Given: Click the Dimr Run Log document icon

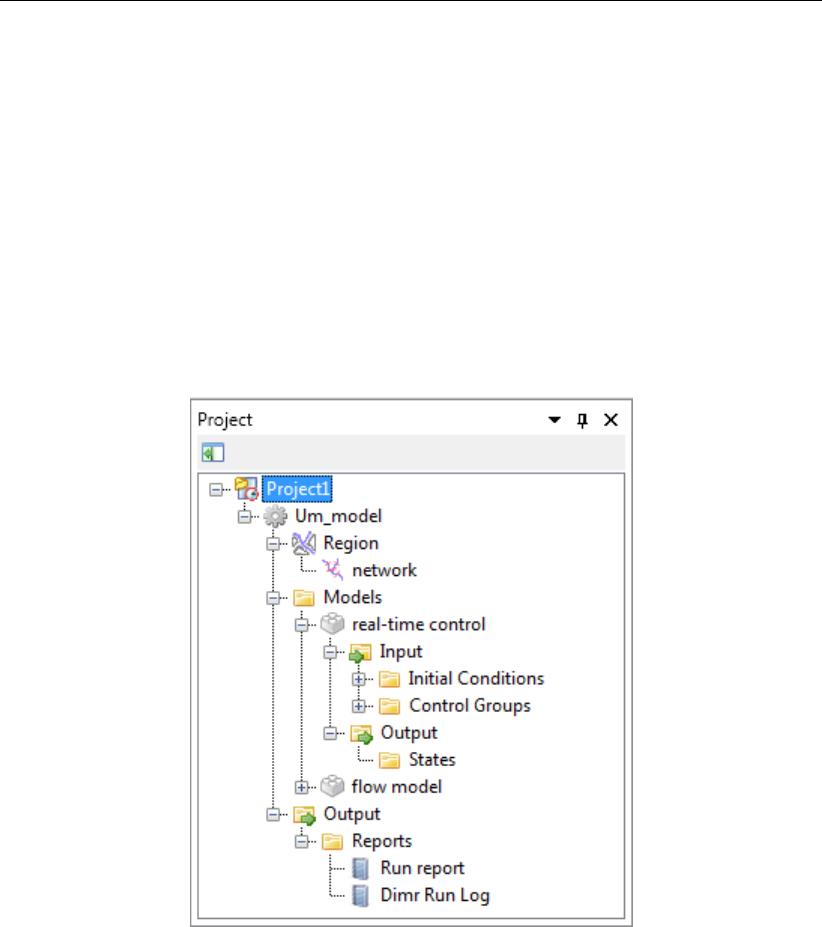Looking at the screenshot, I should click(x=361, y=896).
